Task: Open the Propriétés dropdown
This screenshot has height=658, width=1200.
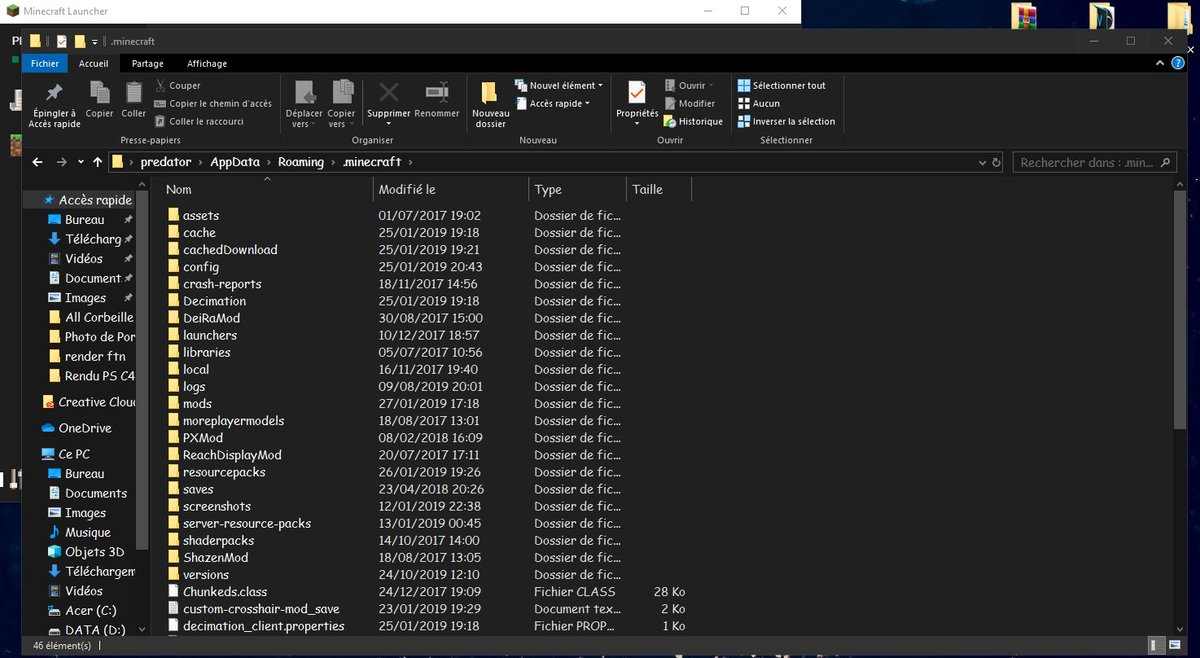Action: 636,123
